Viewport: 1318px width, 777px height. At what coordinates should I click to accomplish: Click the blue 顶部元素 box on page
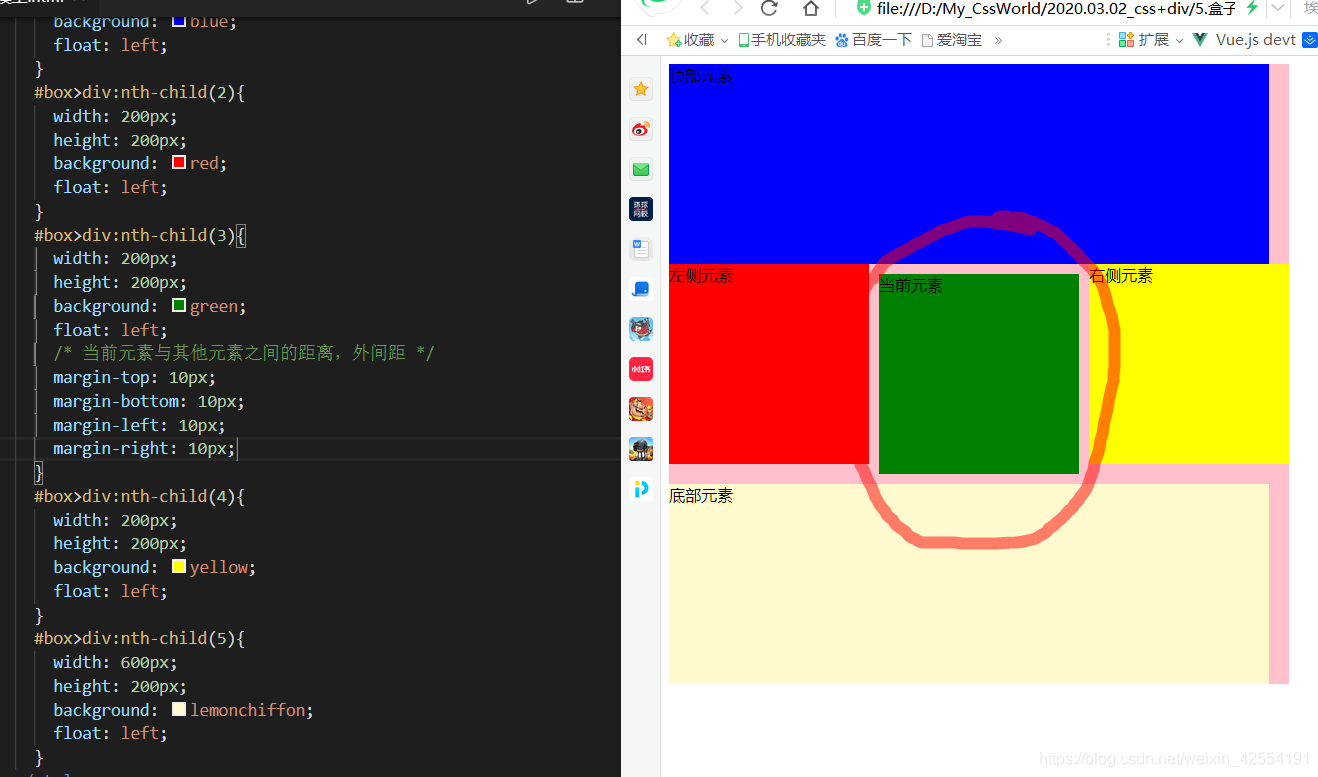(968, 163)
